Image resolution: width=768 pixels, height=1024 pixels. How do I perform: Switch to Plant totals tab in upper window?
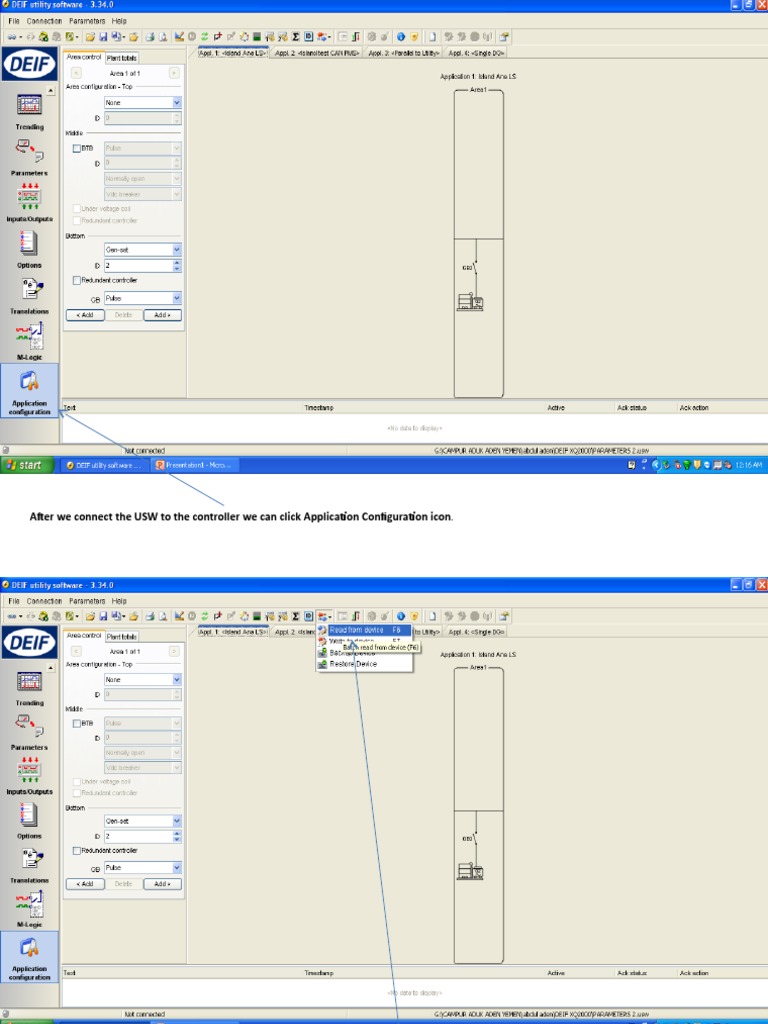[x=121, y=58]
